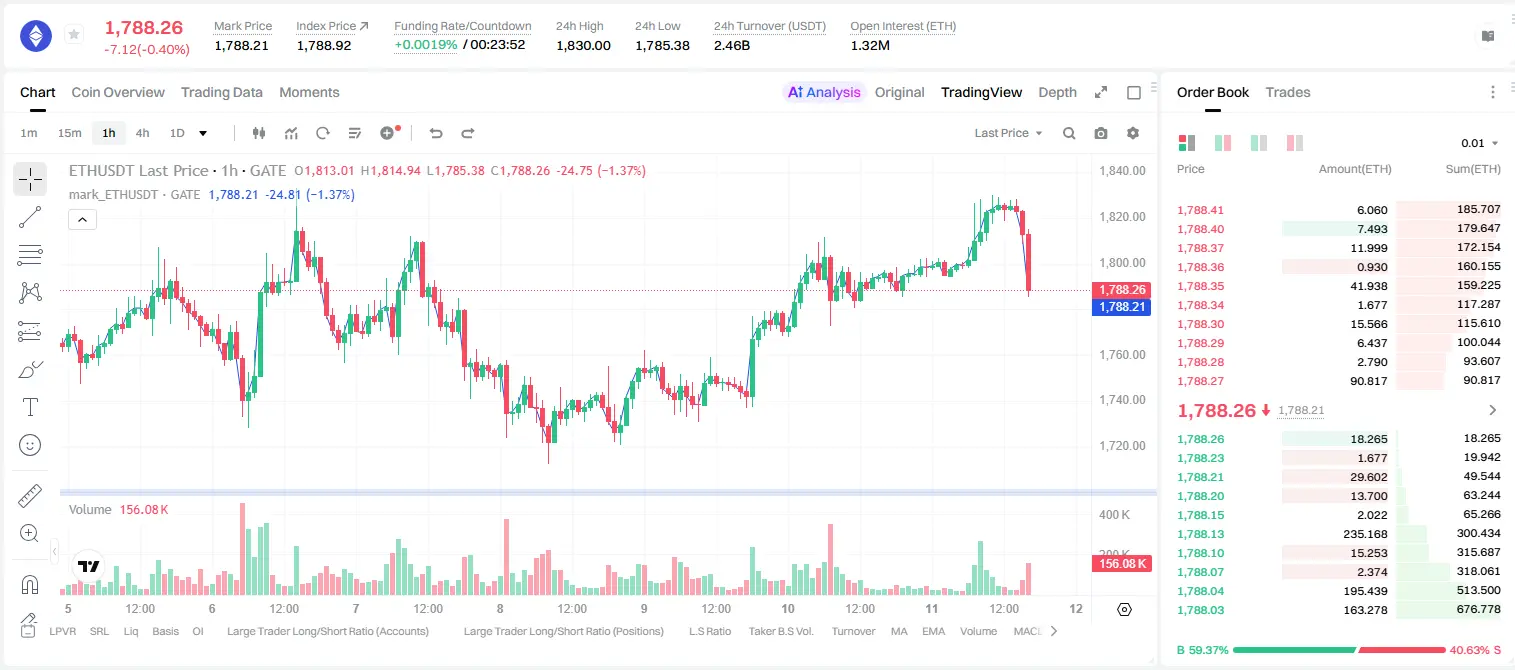Open chart settings gear icon
Image resolution: width=1515 pixels, height=670 pixels.
click(1133, 133)
